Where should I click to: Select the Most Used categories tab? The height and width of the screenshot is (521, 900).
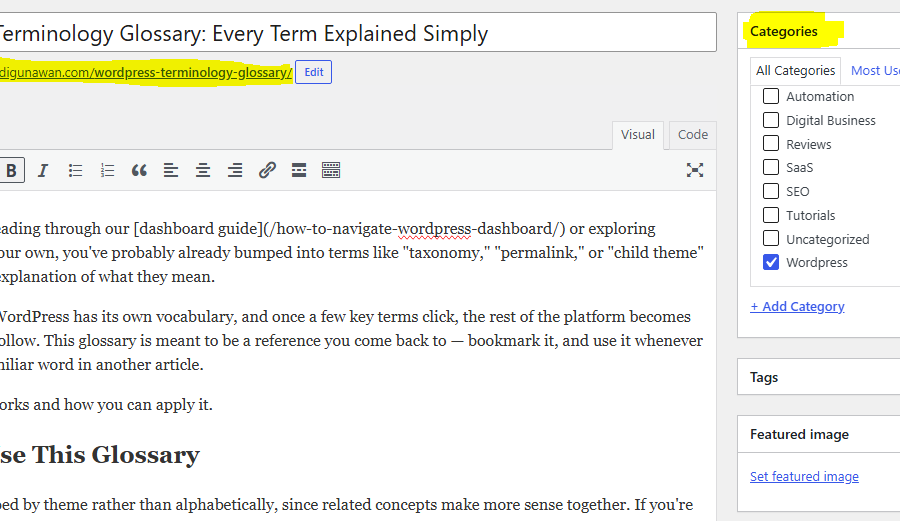pos(875,71)
